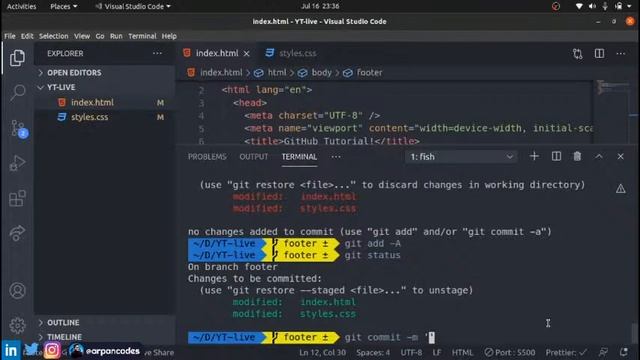
Task: Close the terminal panel
Action: 620,156
